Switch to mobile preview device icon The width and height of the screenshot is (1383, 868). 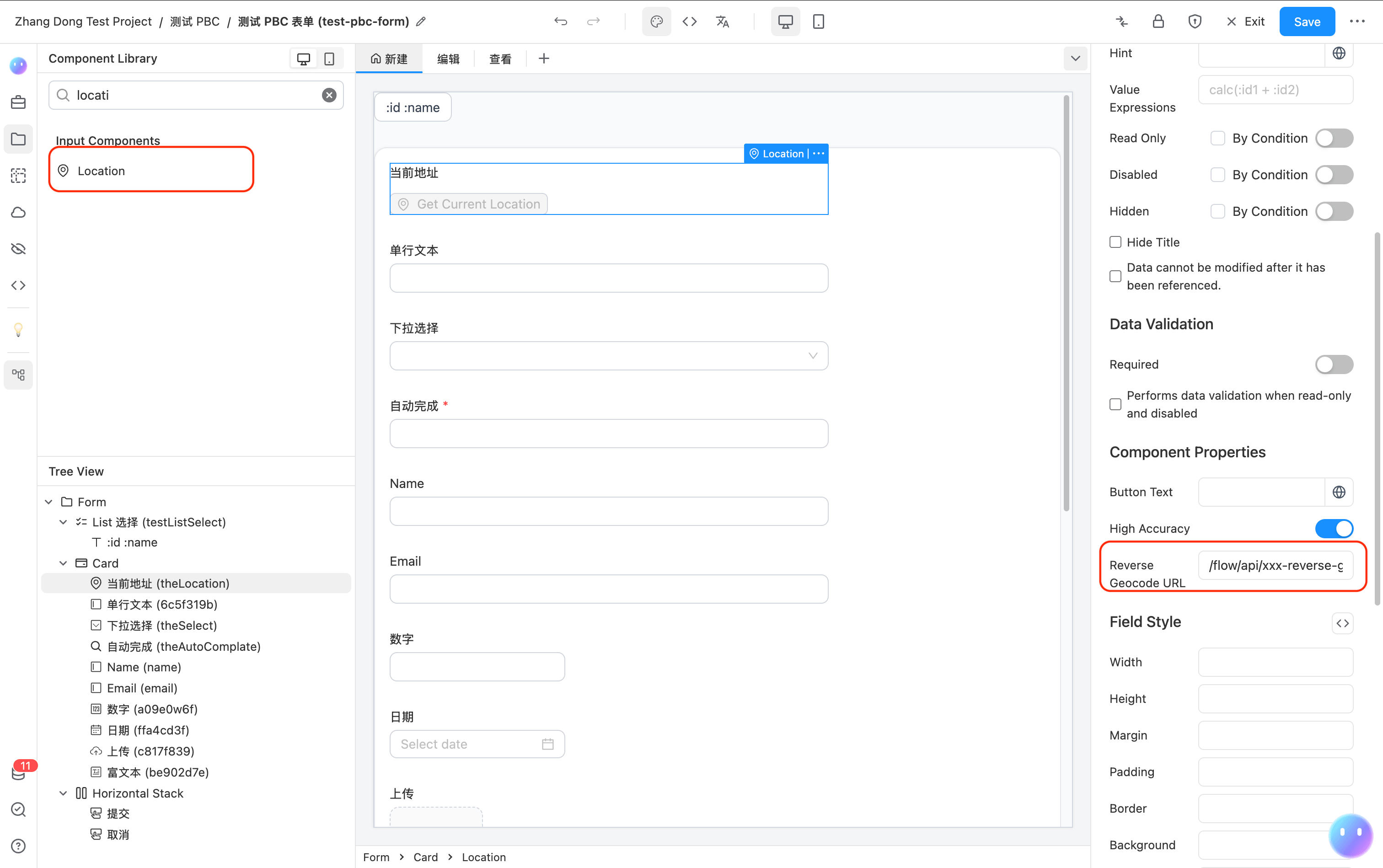click(x=818, y=22)
